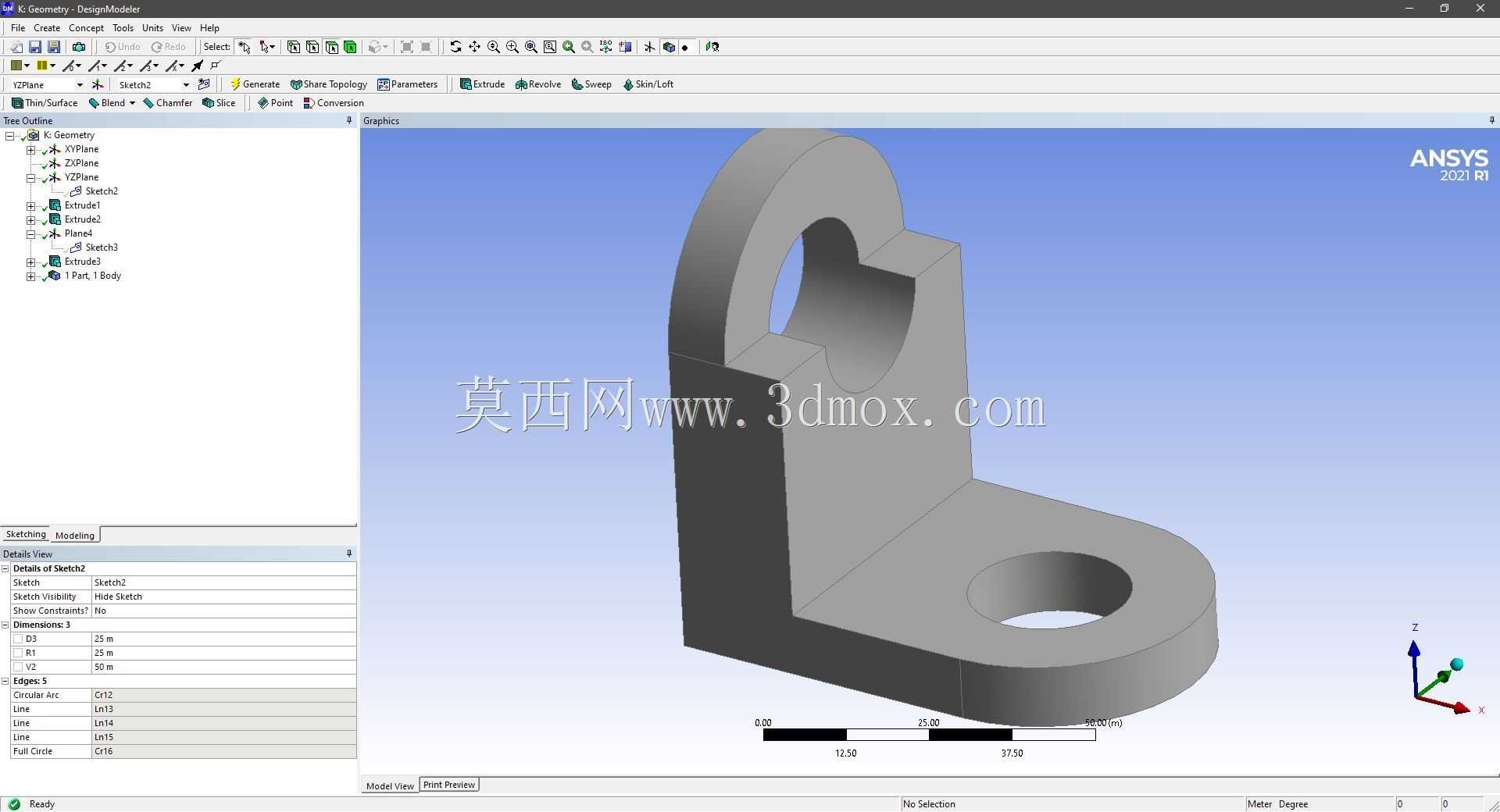
Task: Pin the Details View panel
Action: (x=349, y=554)
